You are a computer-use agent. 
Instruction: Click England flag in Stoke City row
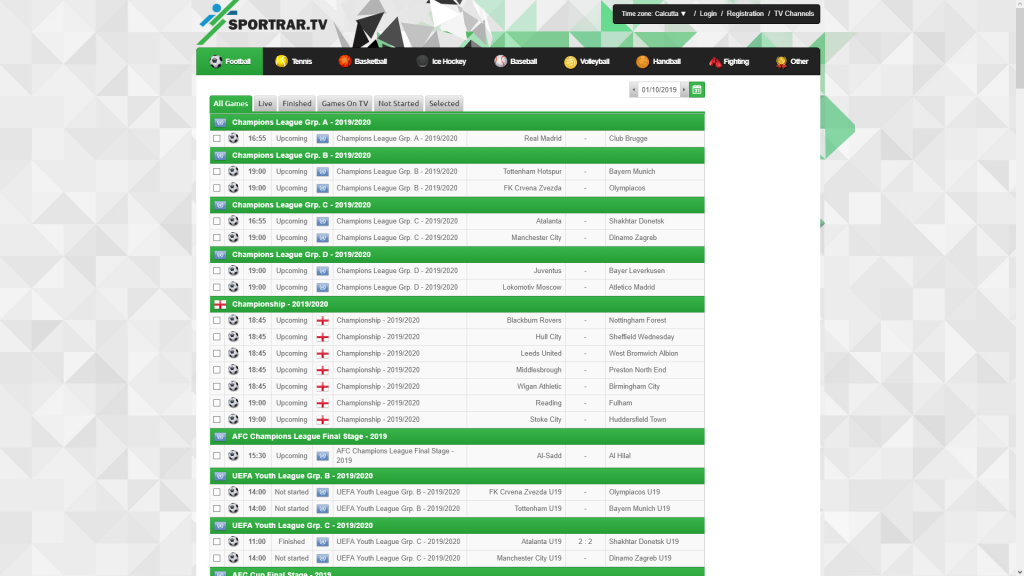(323, 420)
